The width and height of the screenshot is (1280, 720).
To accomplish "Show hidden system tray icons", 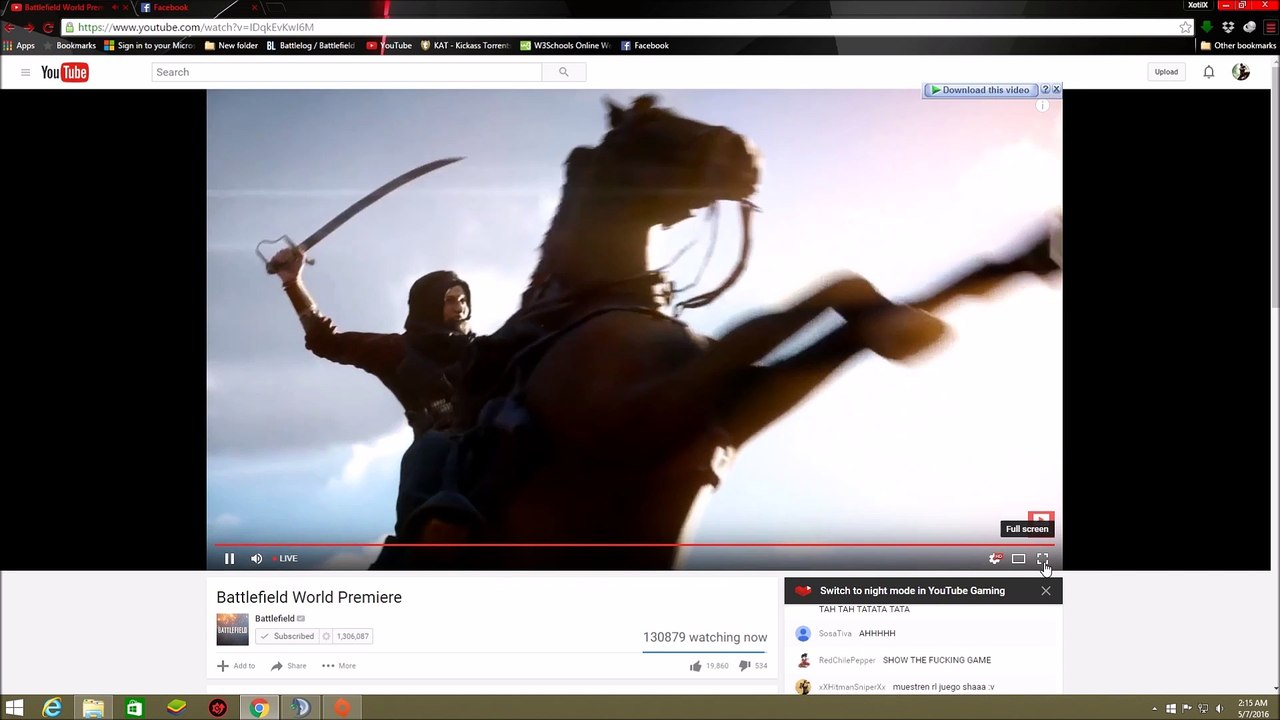I will click(1154, 709).
